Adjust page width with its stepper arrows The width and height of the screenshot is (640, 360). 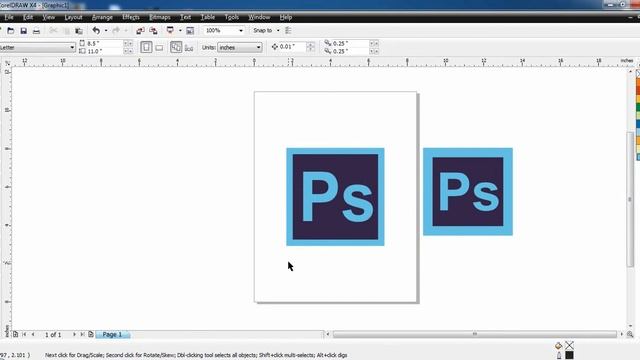click(x=128, y=43)
